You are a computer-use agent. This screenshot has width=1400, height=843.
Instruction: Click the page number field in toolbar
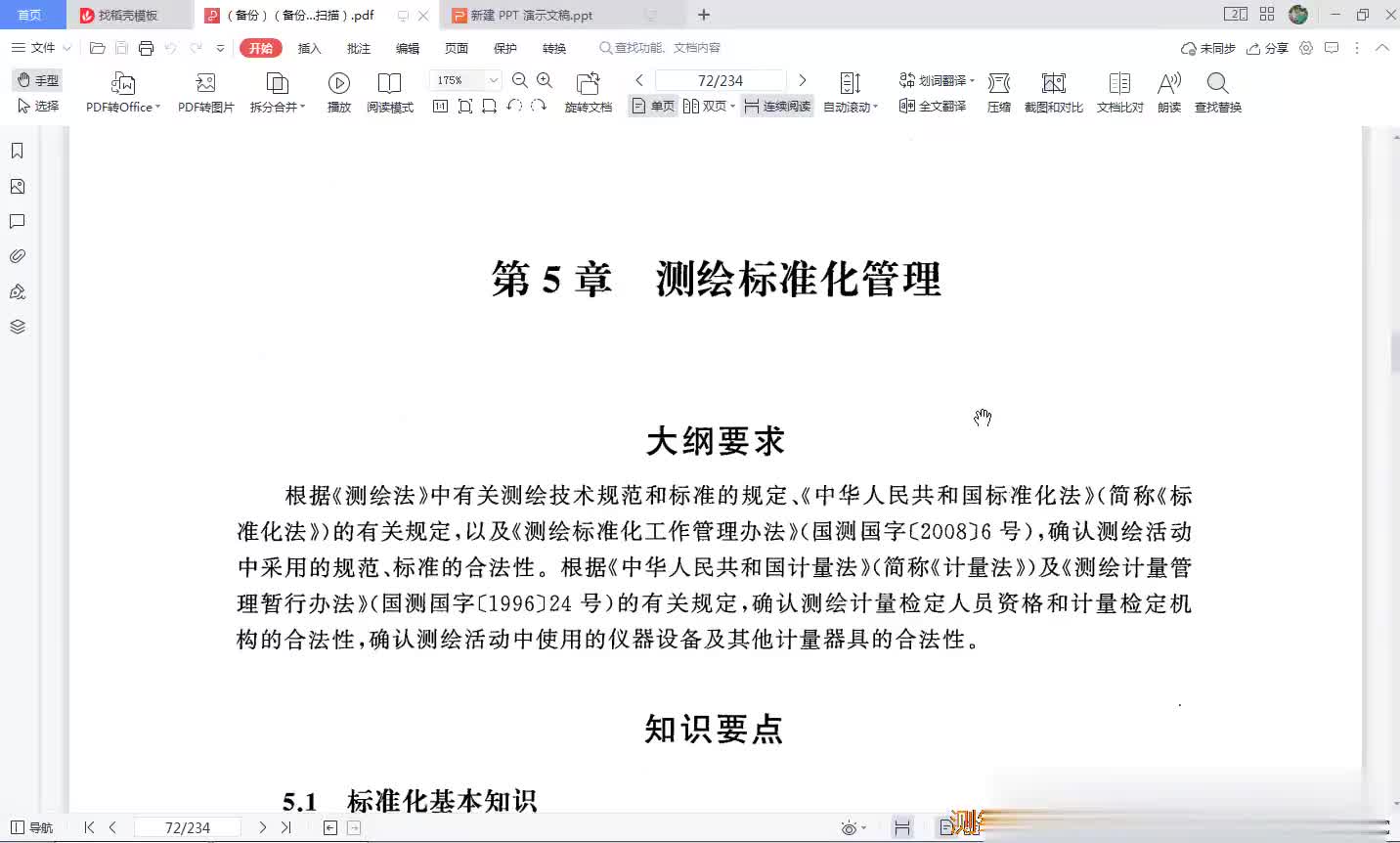tap(720, 80)
